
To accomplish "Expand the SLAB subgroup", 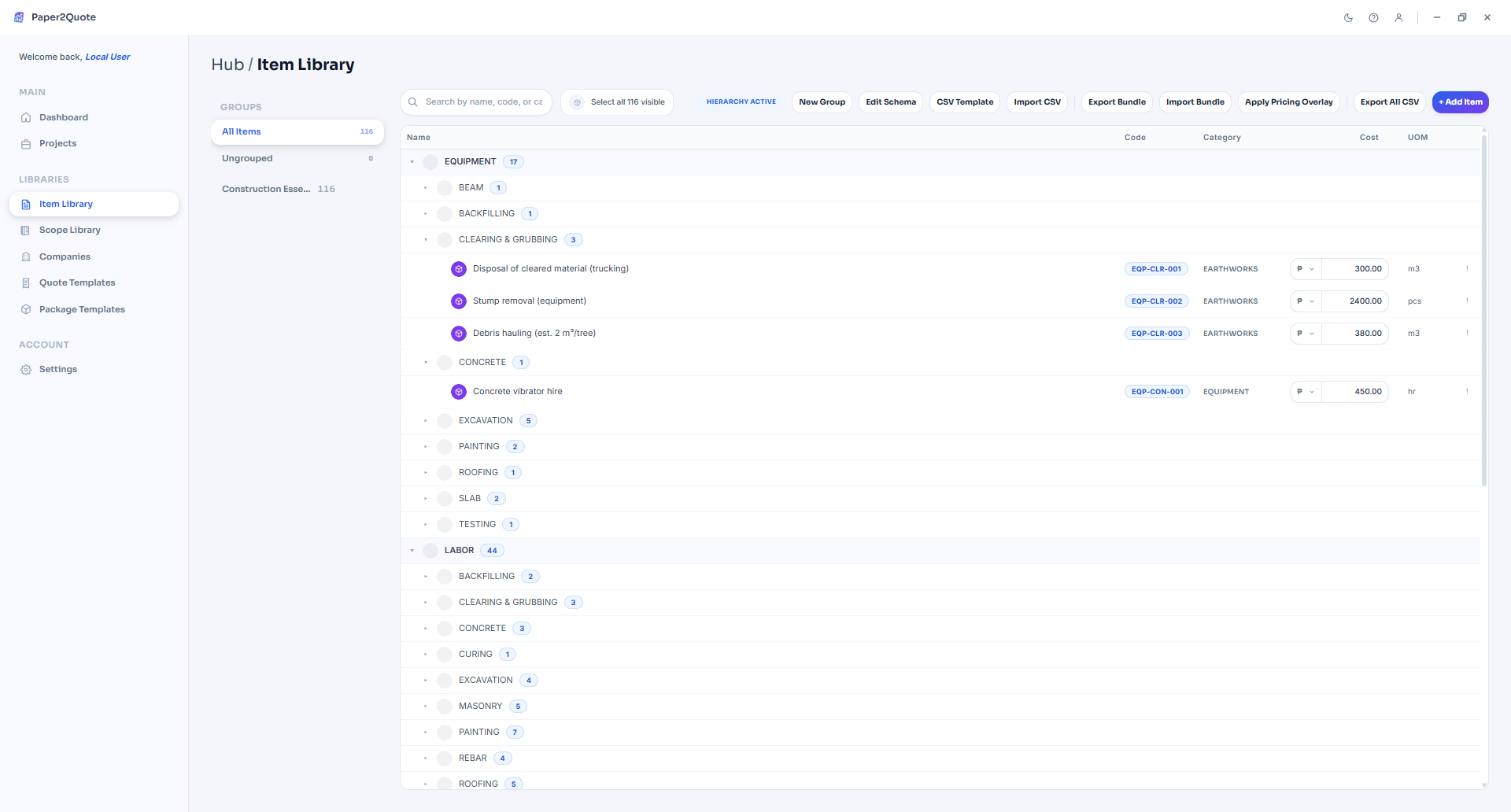I will tap(426, 499).
